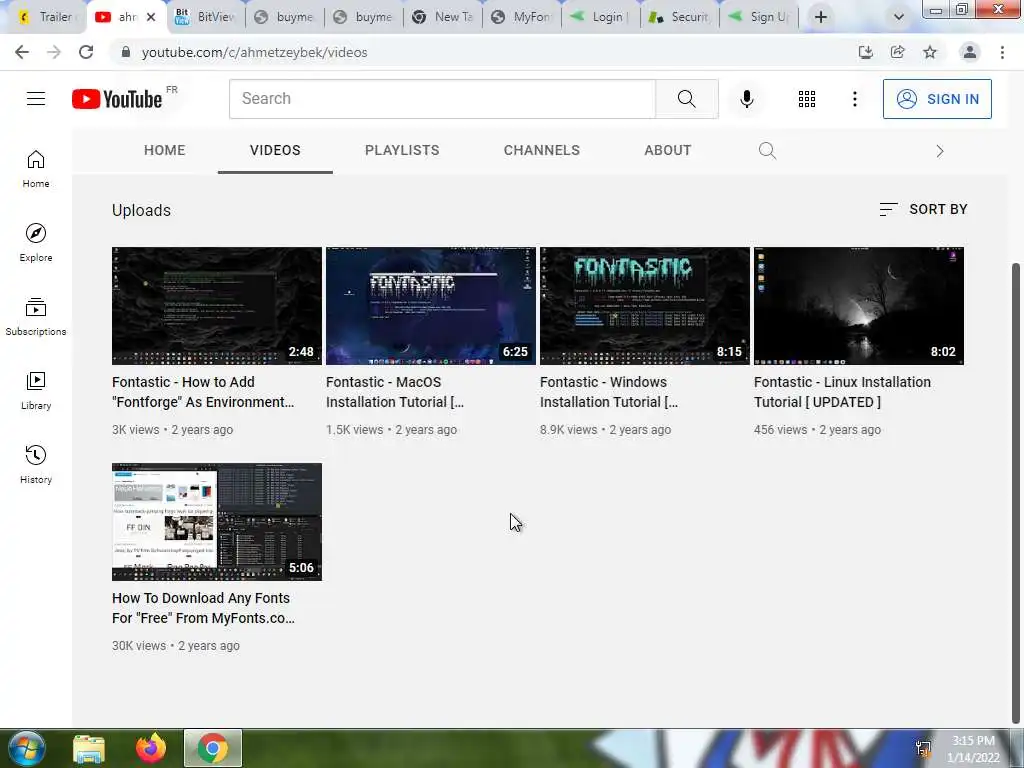Screen dimensions: 1024x768
Task: Open 'Fontastic - Windows Installation Tutorial' title
Action: coord(609,392)
